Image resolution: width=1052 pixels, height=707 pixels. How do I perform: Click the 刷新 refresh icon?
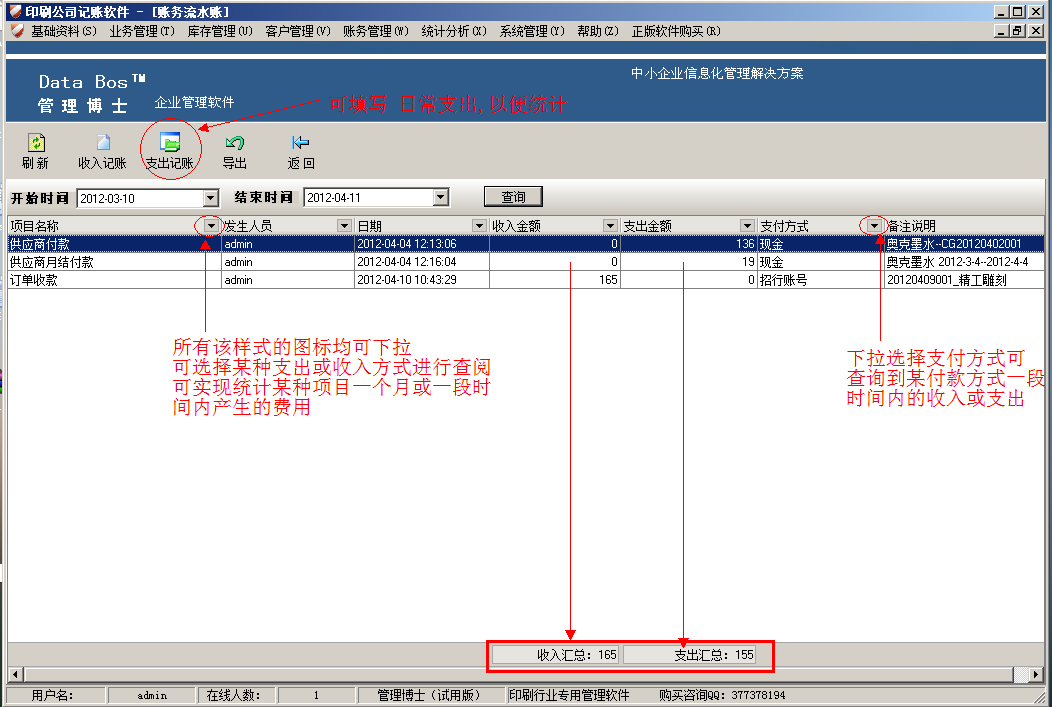pyautogui.click(x=35, y=144)
